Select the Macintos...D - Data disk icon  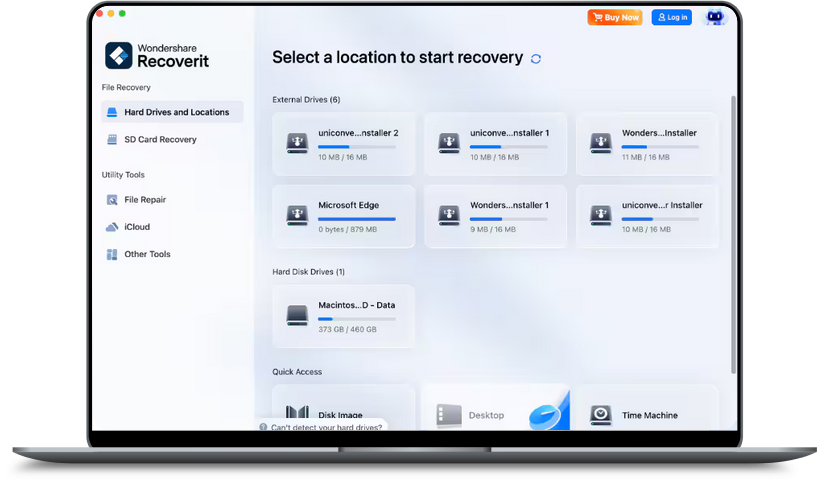[x=297, y=315]
